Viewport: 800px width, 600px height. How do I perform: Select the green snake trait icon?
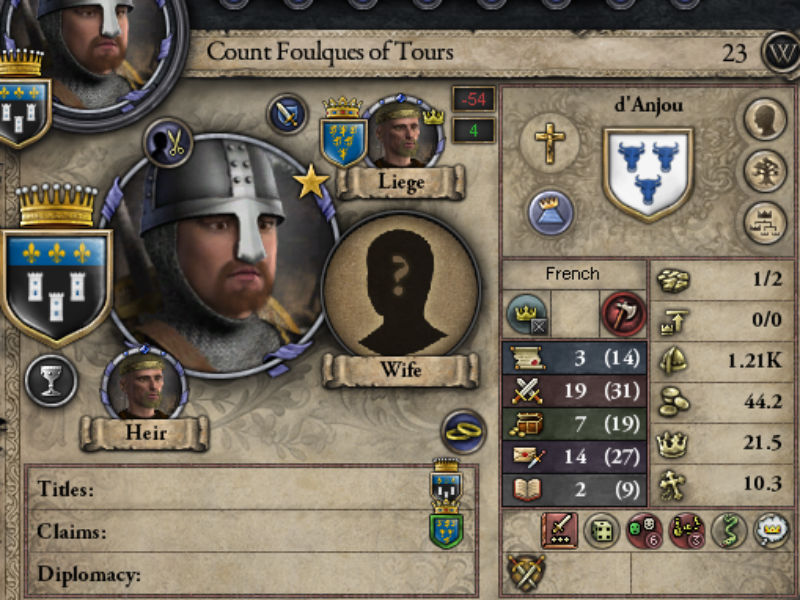click(729, 531)
